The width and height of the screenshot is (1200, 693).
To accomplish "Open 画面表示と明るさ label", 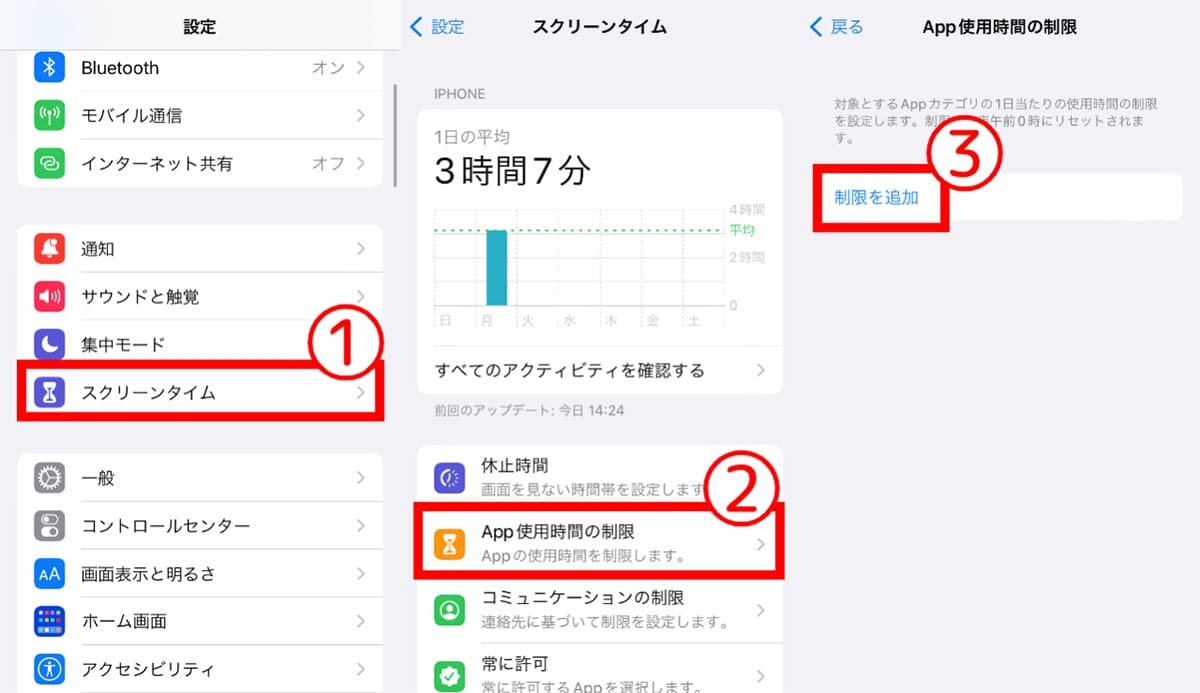I will tap(148, 574).
